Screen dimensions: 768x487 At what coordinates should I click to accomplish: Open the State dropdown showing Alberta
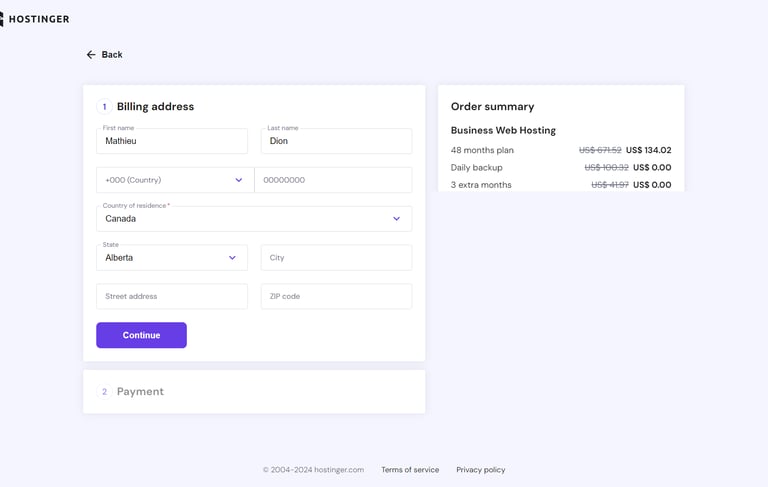pyautogui.click(x=172, y=258)
